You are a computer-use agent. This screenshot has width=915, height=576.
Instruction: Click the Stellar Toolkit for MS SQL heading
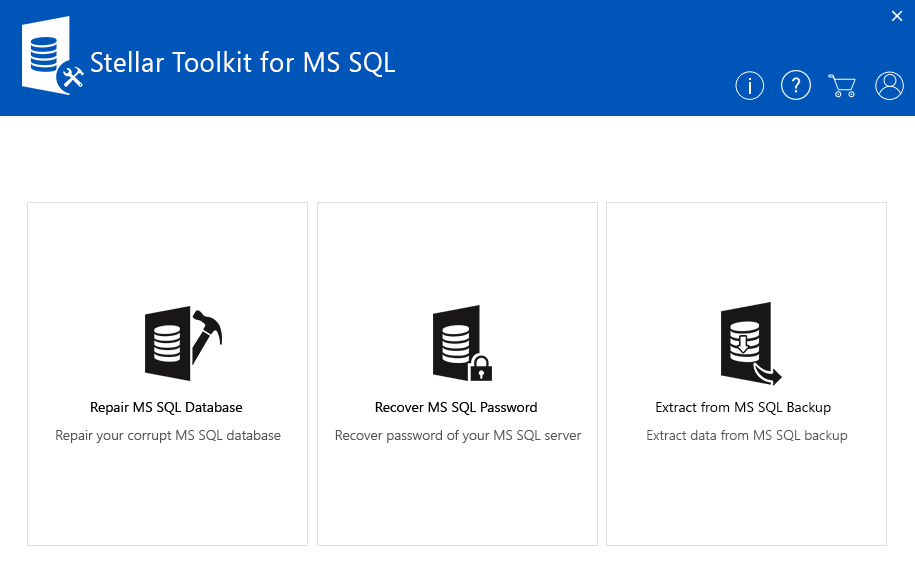(x=243, y=63)
